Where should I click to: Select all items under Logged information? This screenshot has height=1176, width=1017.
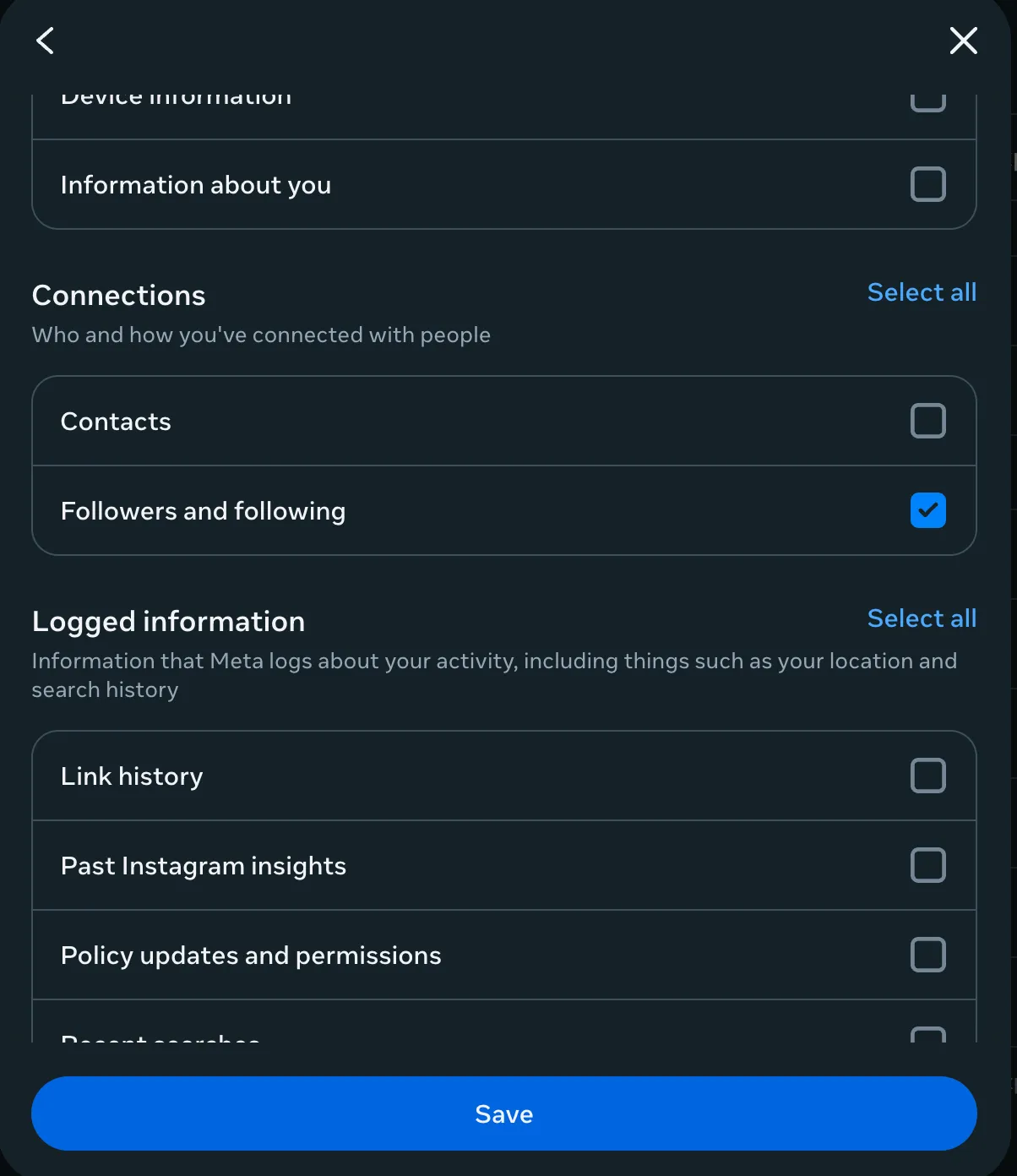pos(922,618)
